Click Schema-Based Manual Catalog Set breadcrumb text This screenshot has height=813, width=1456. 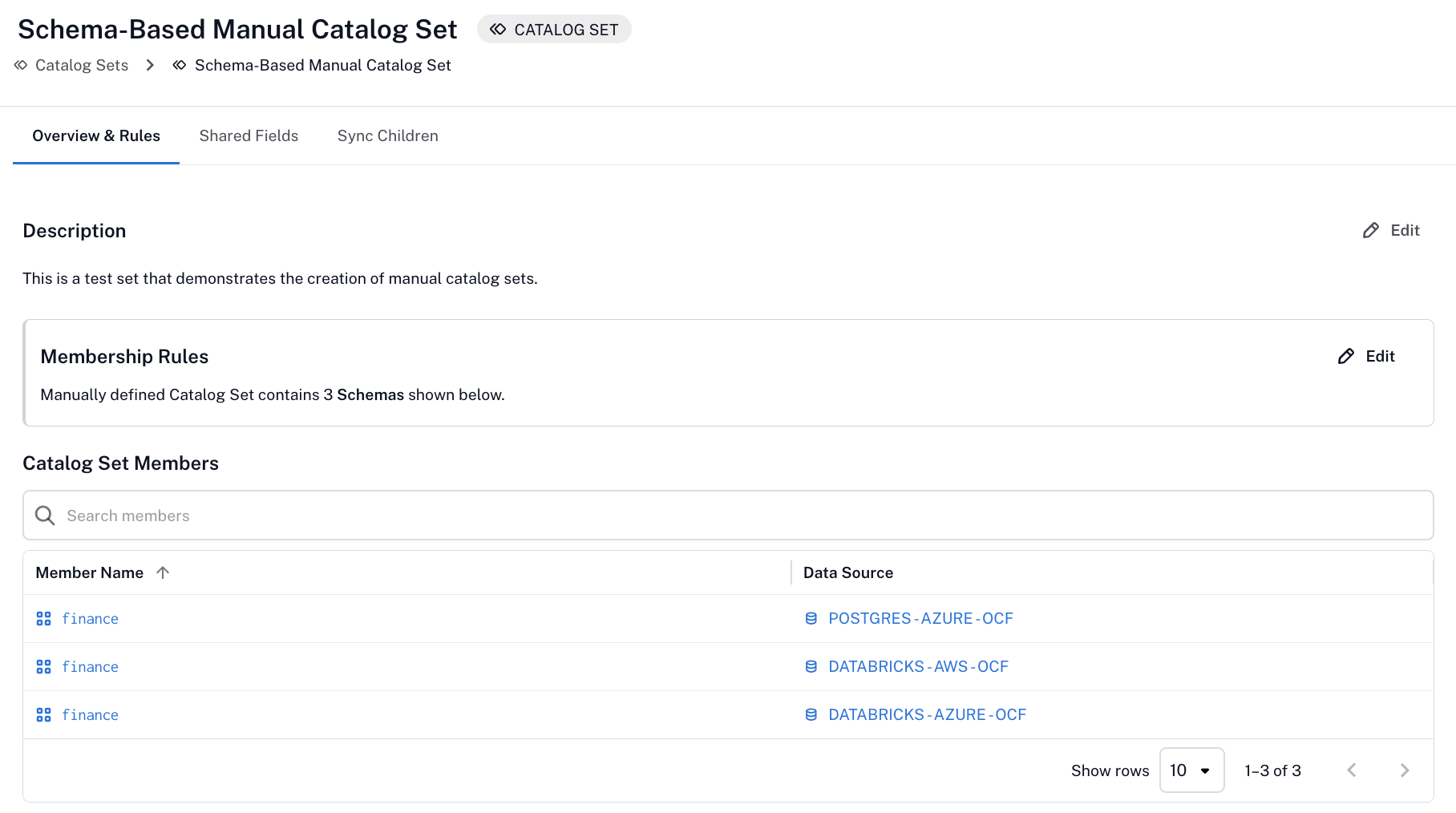click(322, 65)
